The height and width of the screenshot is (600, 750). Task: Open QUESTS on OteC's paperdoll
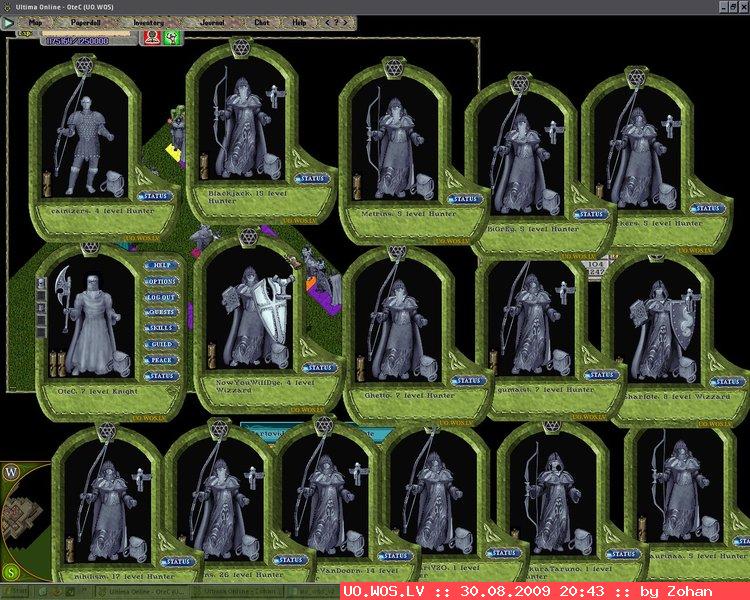(x=162, y=312)
